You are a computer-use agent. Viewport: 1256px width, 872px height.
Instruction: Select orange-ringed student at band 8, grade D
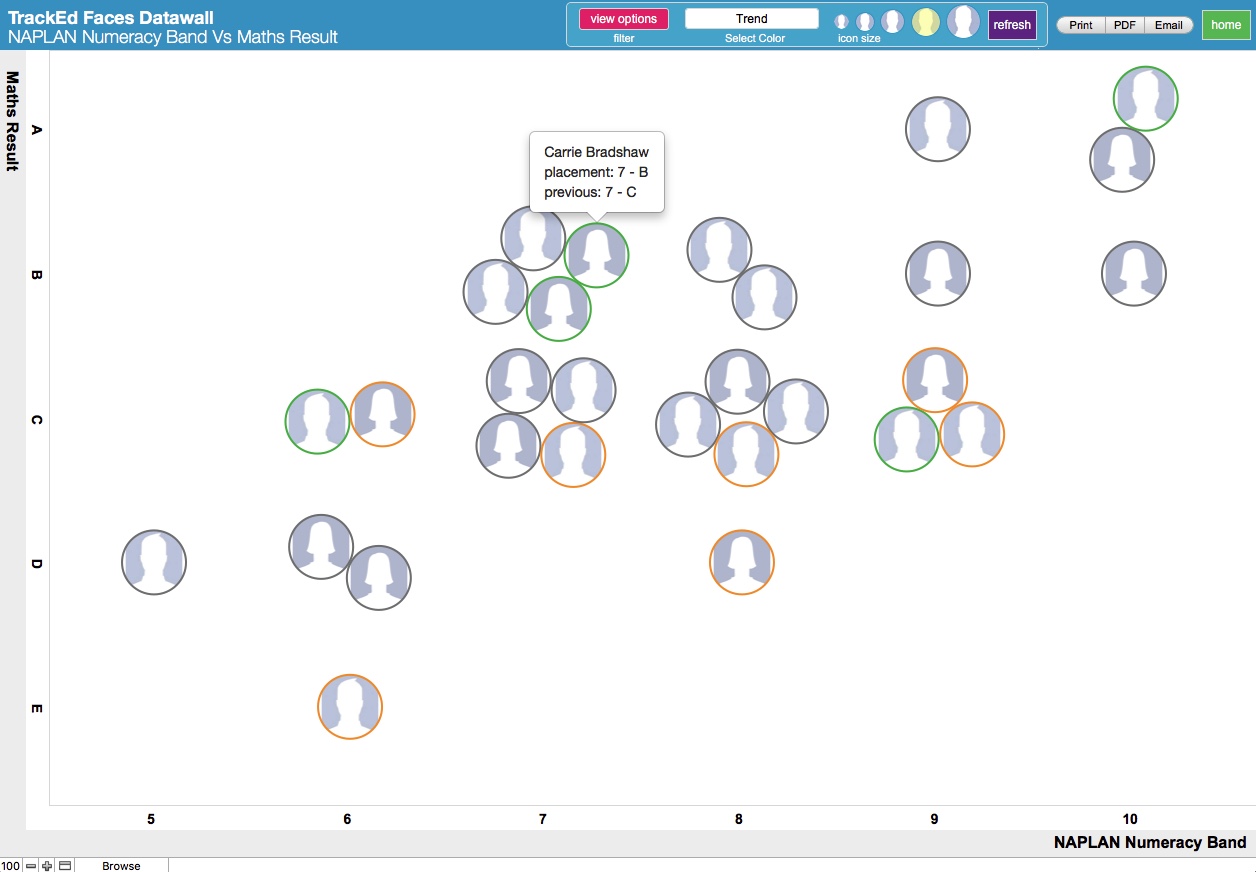[742, 563]
